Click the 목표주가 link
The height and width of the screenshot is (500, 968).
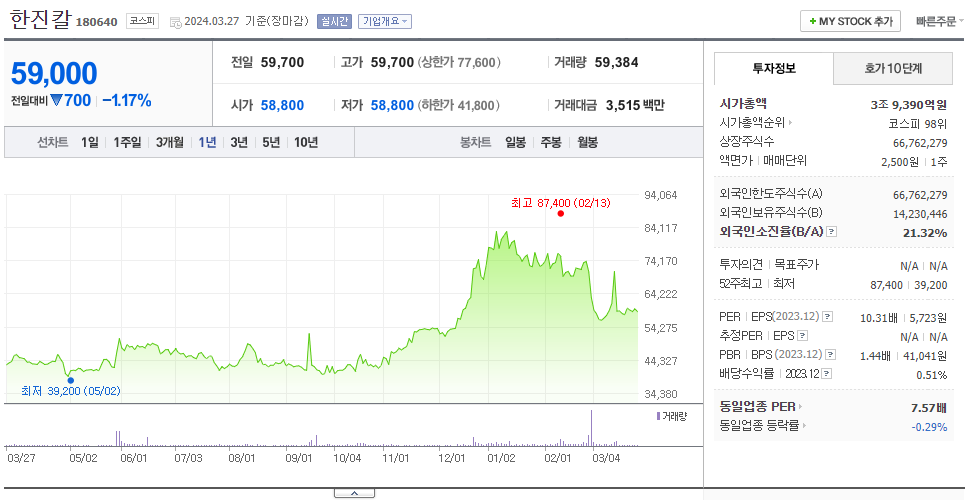796,265
